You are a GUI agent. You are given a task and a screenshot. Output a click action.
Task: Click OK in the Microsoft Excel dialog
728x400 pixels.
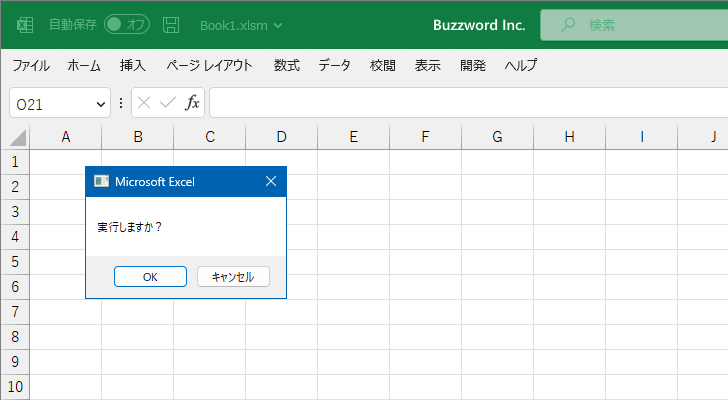150,277
